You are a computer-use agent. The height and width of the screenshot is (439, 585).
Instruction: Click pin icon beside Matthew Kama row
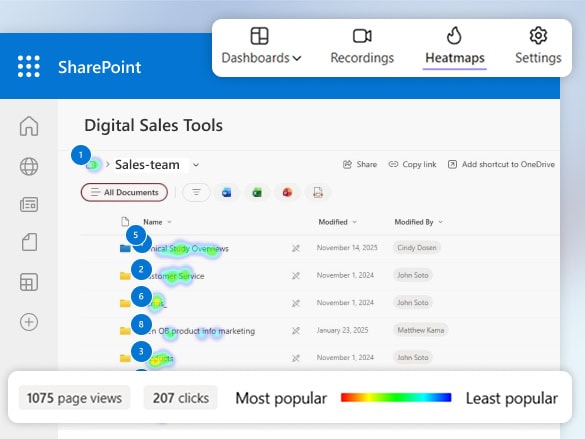click(296, 330)
